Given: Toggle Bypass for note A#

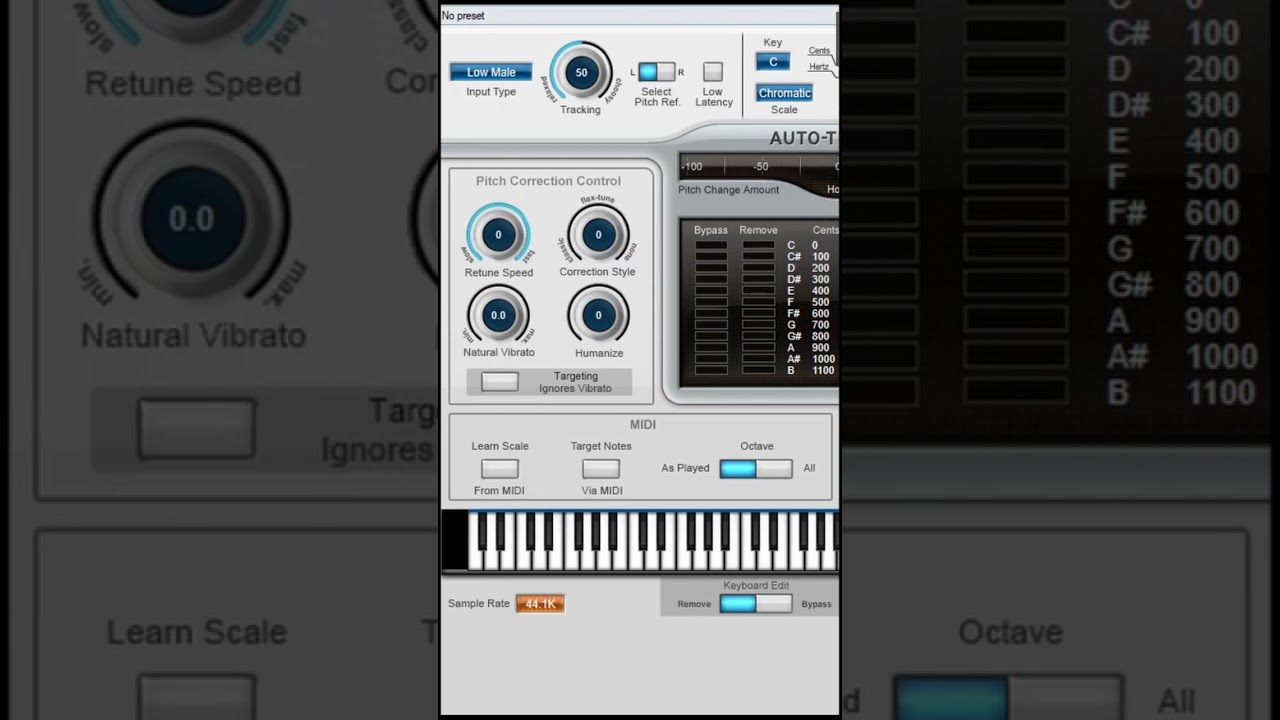Looking at the screenshot, I should (x=711, y=359).
